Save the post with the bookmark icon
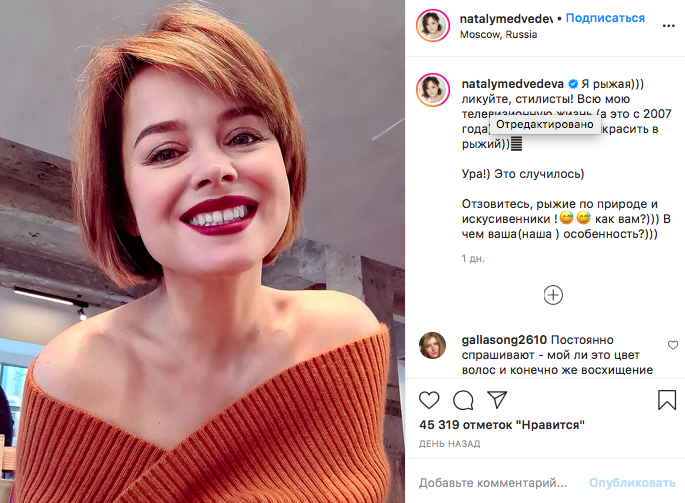This screenshot has width=685, height=503. [667, 400]
